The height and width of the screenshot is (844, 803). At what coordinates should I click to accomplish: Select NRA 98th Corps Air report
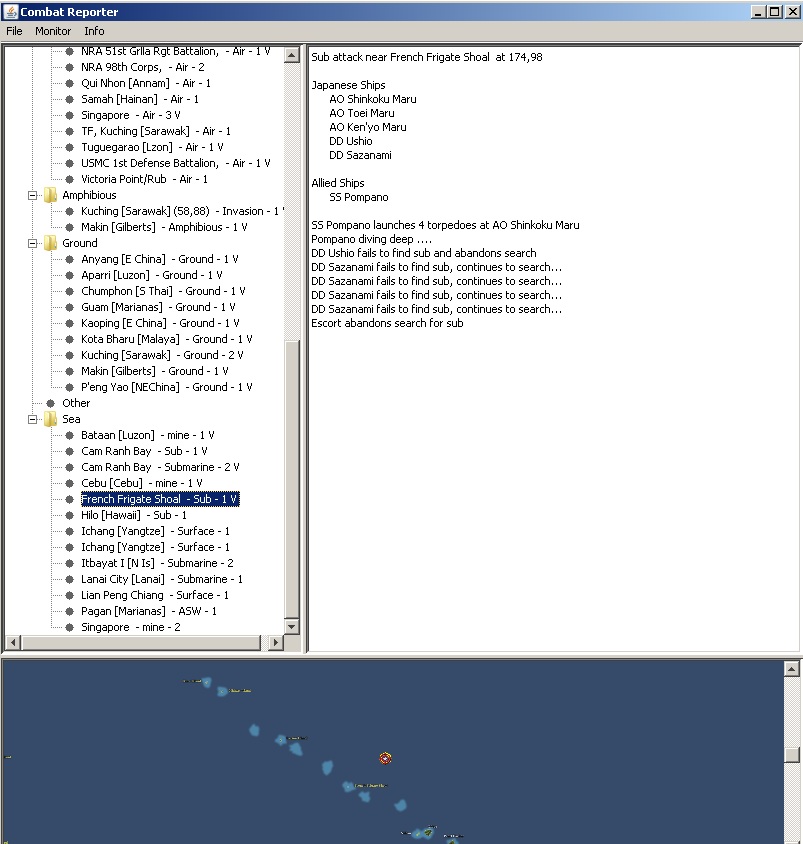point(143,67)
